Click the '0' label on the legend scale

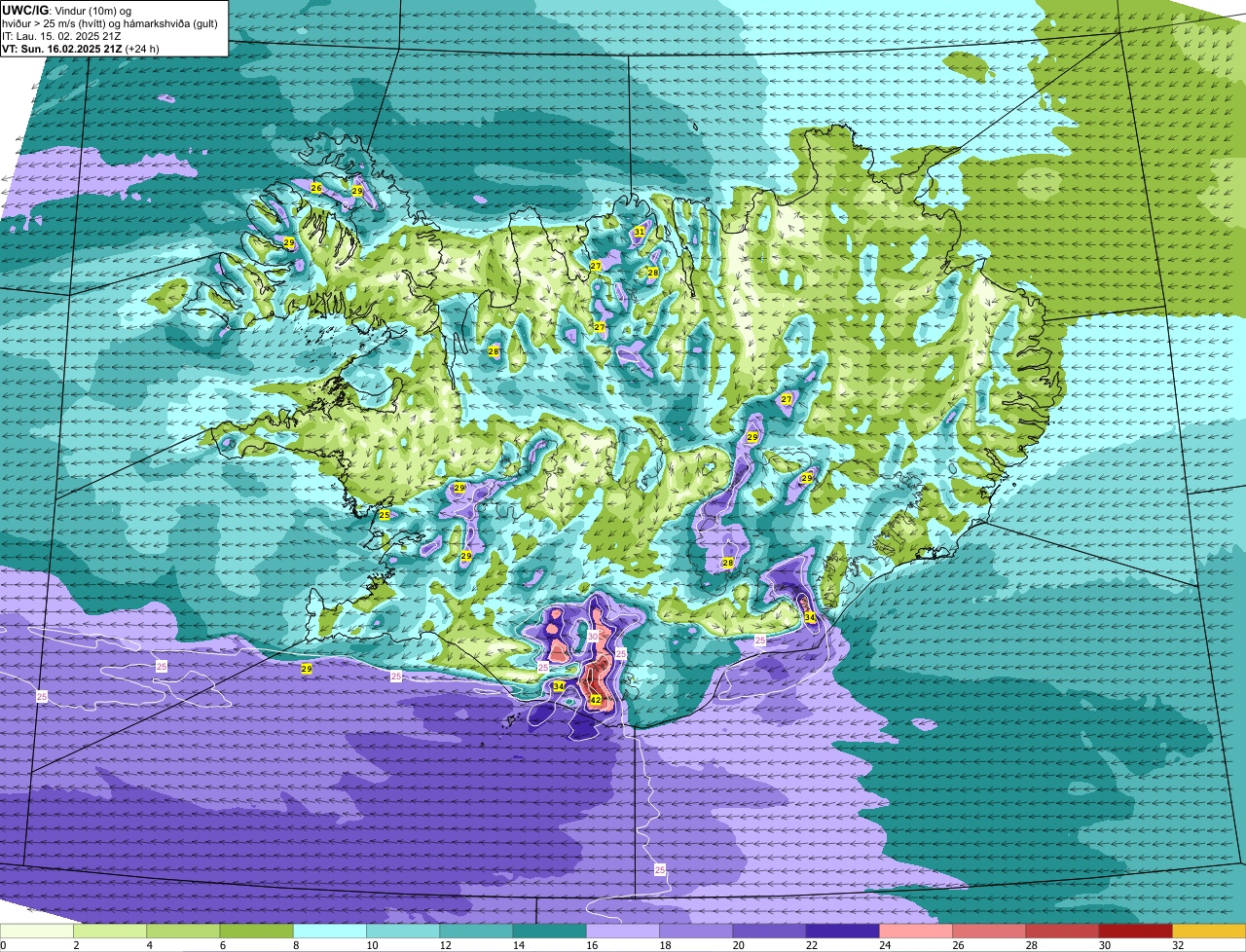pos(4,945)
